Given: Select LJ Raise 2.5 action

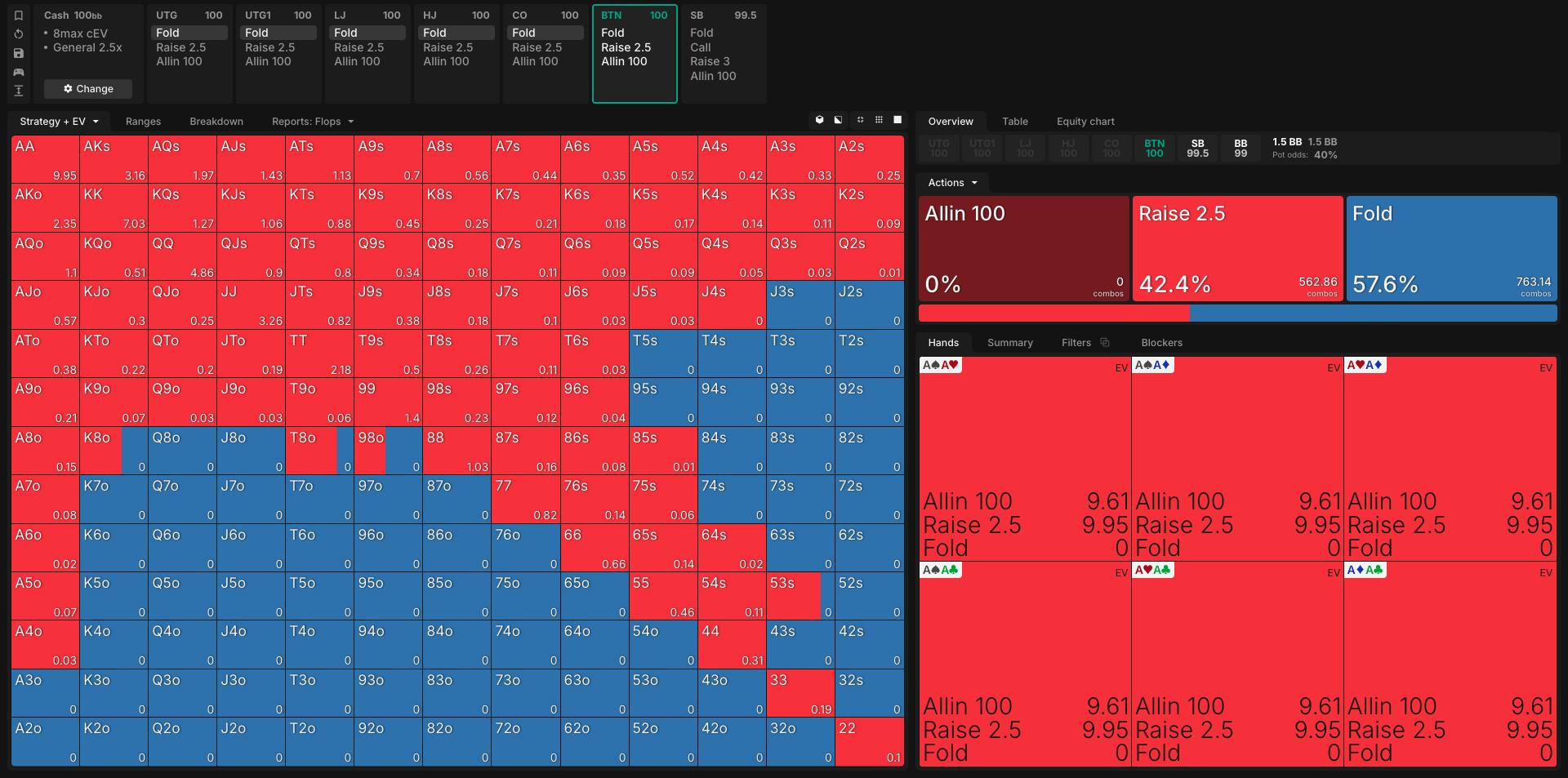Looking at the screenshot, I should (359, 47).
